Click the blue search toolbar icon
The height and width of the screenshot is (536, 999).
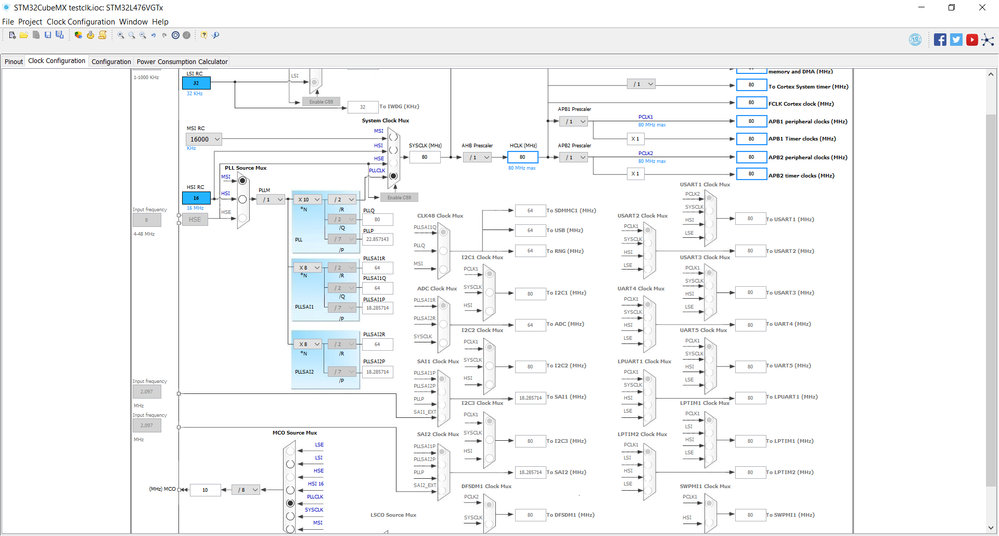point(215,36)
